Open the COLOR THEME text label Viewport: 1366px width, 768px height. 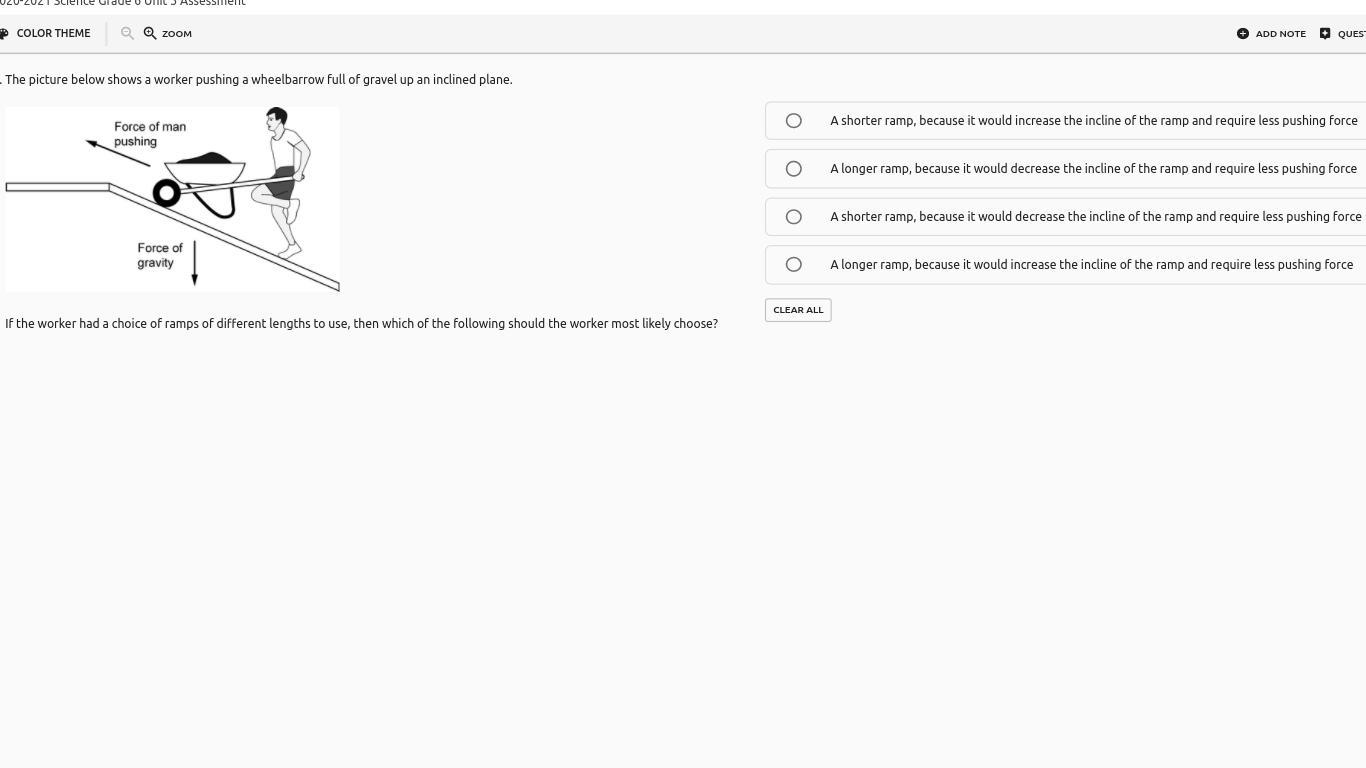point(53,33)
